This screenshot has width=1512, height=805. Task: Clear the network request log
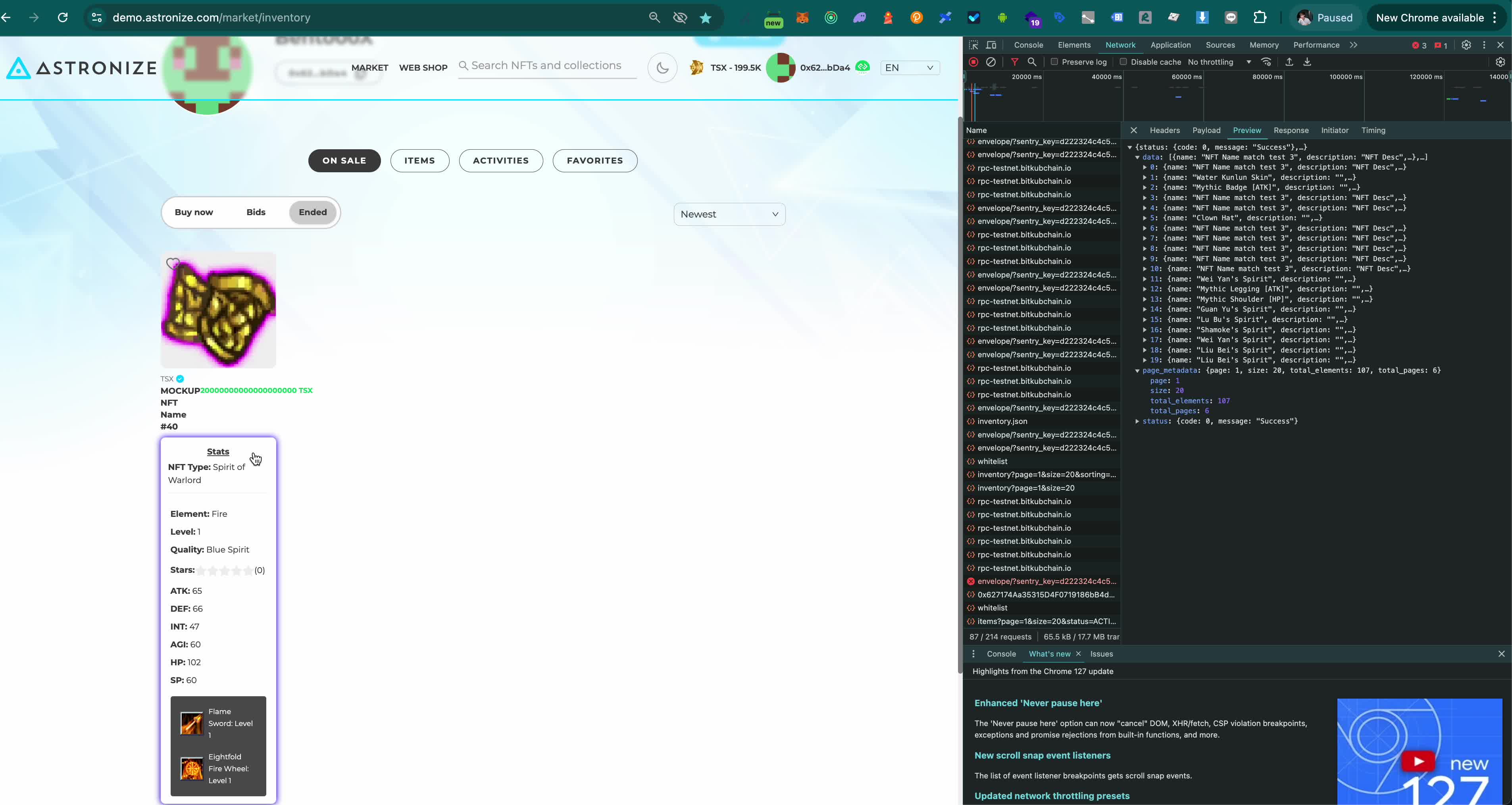coord(992,62)
